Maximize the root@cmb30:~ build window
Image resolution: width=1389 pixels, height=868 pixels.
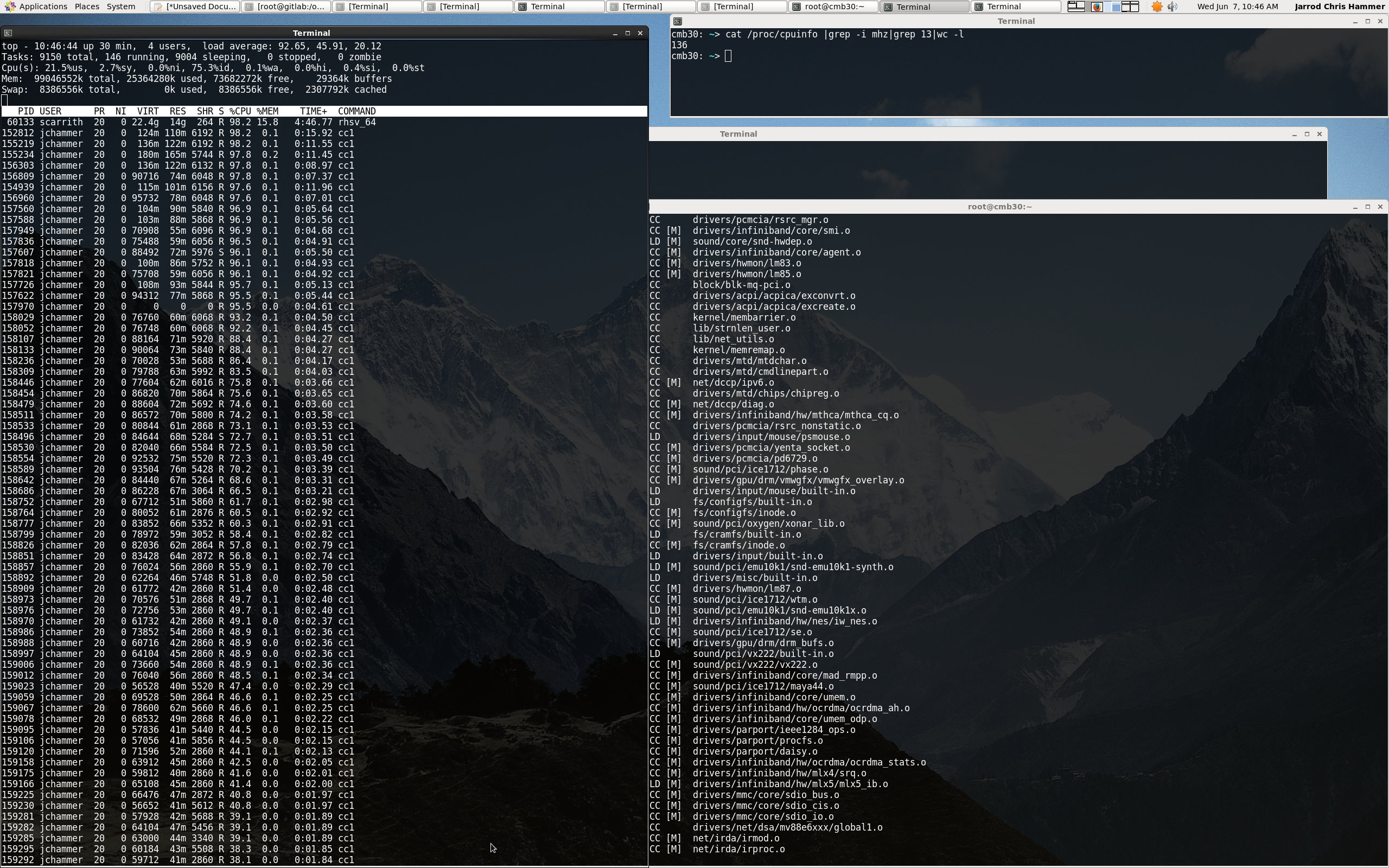click(1368, 207)
